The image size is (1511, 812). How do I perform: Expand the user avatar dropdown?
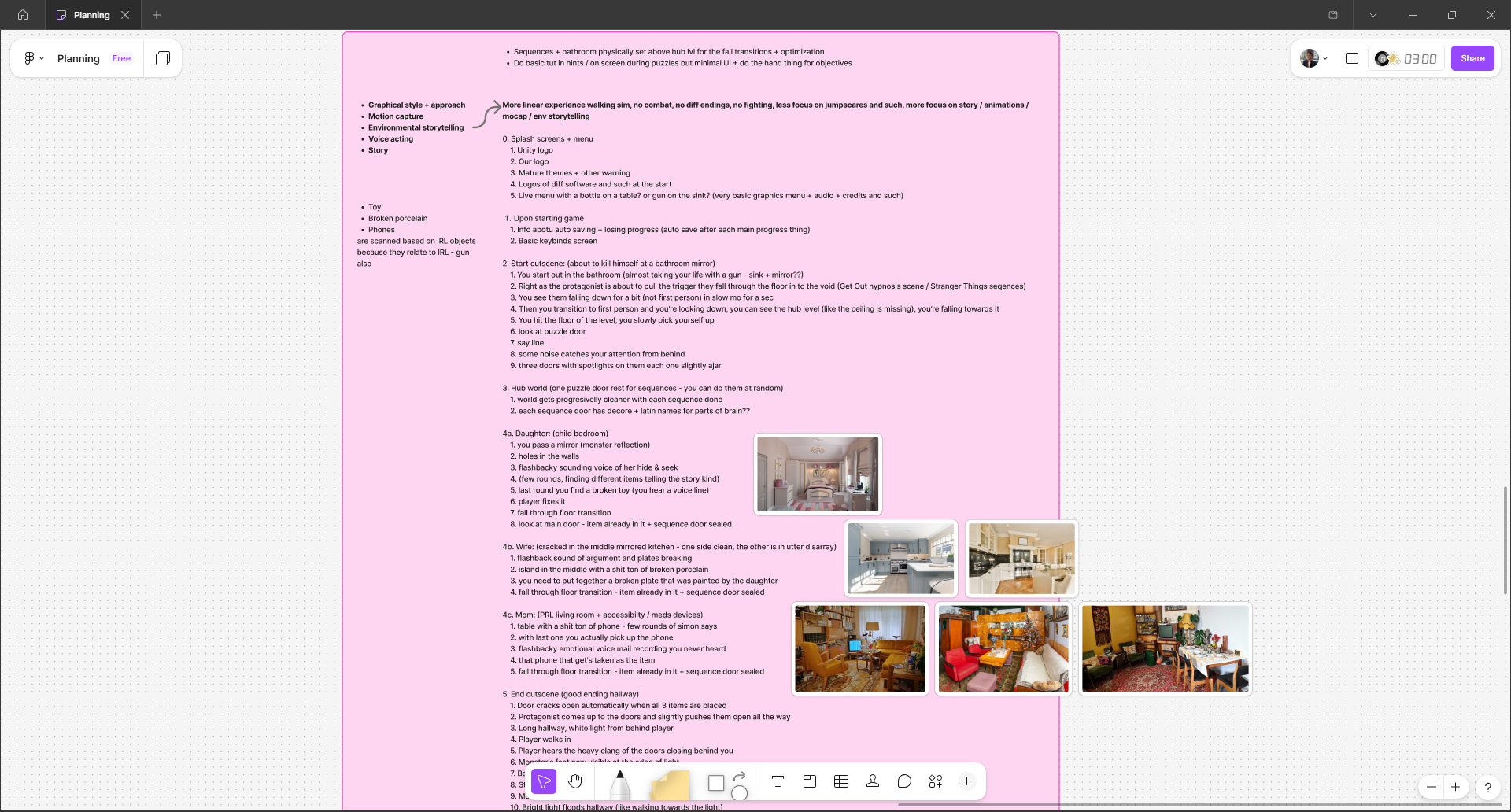click(x=1313, y=58)
